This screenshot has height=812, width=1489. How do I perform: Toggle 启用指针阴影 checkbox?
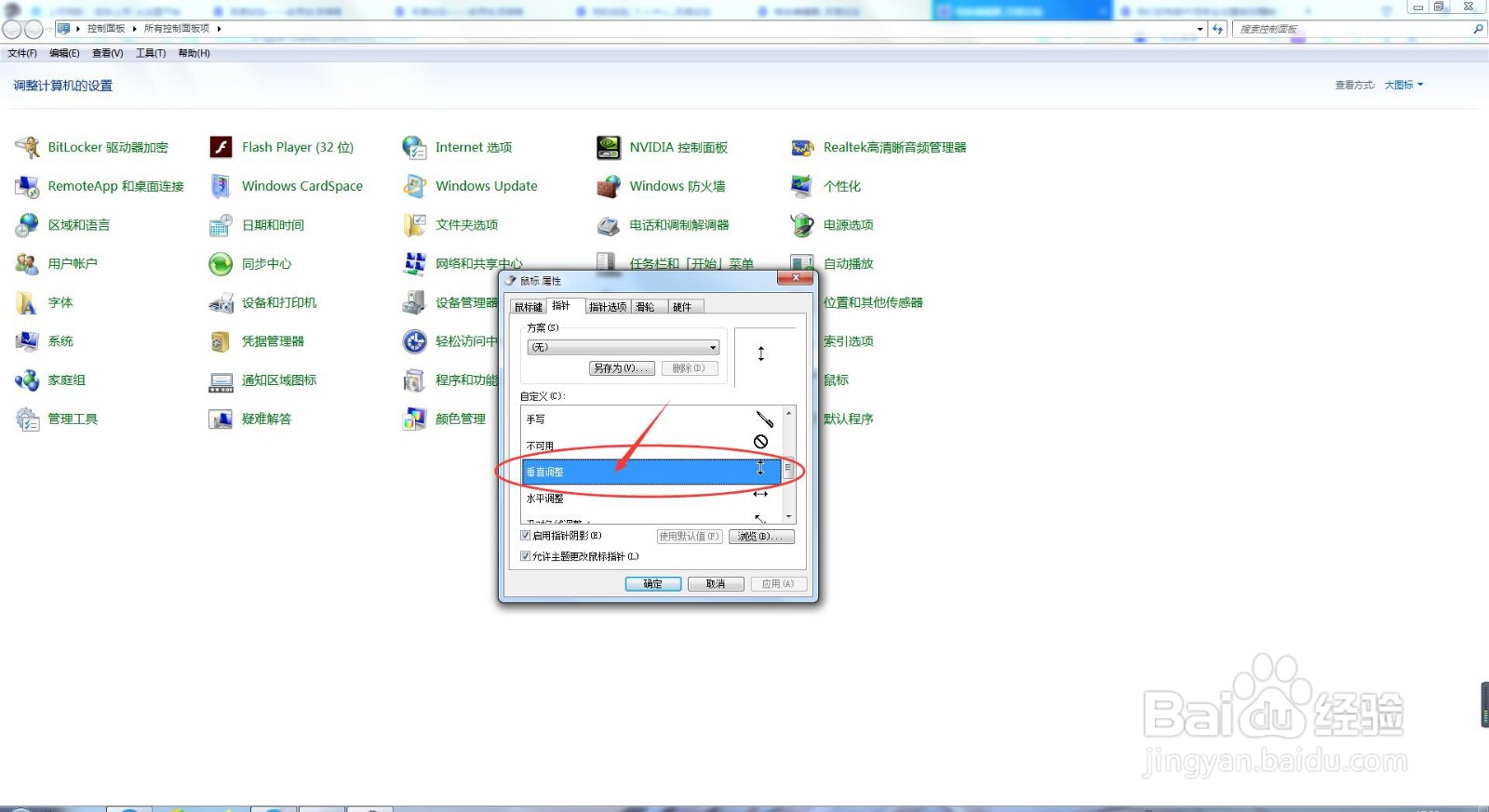[526, 536]
